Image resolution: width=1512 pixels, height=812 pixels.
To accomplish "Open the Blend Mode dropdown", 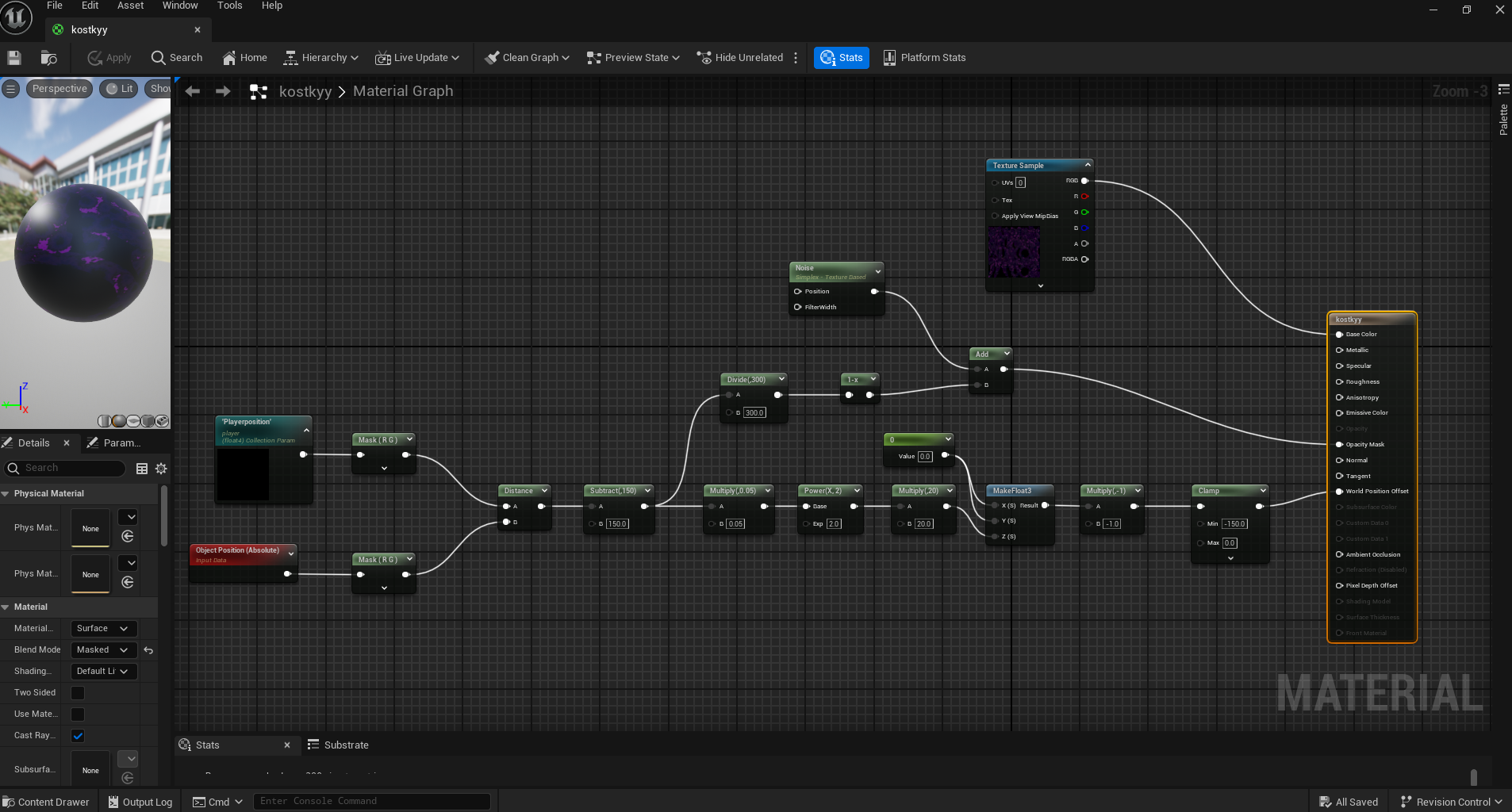I will pos(102,650).
